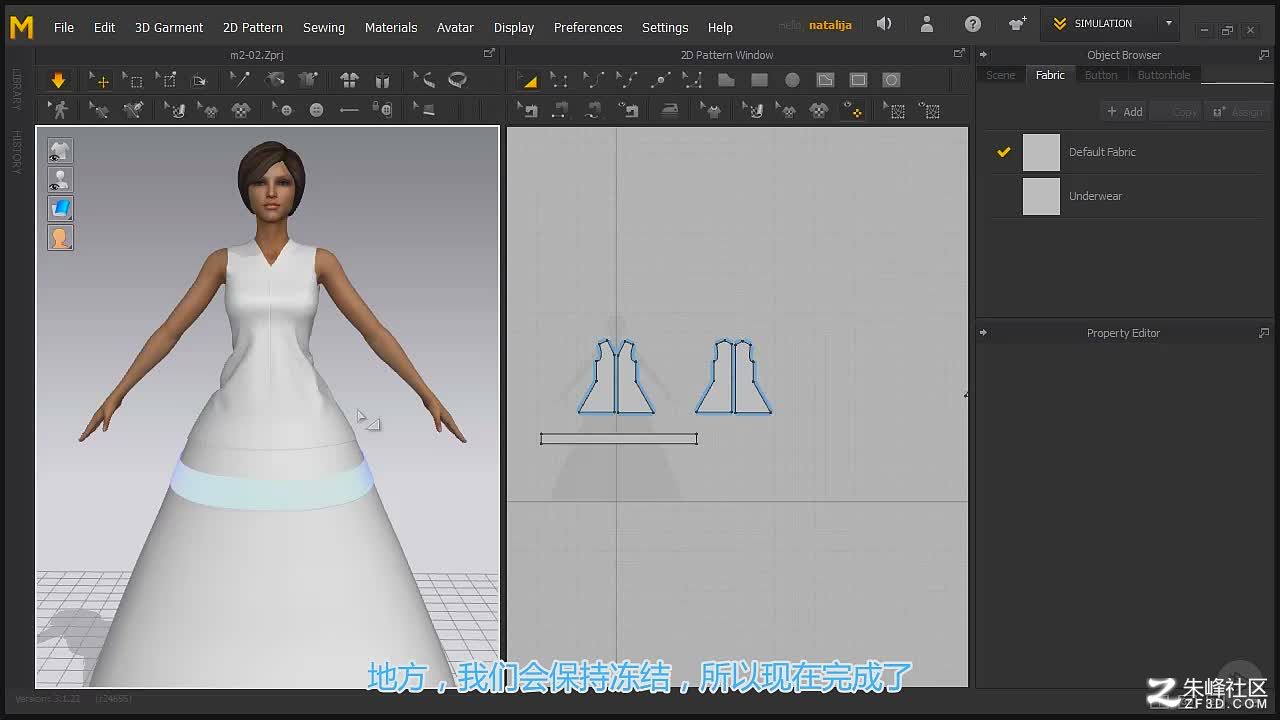Collapse the Object Browser panel arrow
This screenshot has height=720, width=1280.
[x=983, y=55]
